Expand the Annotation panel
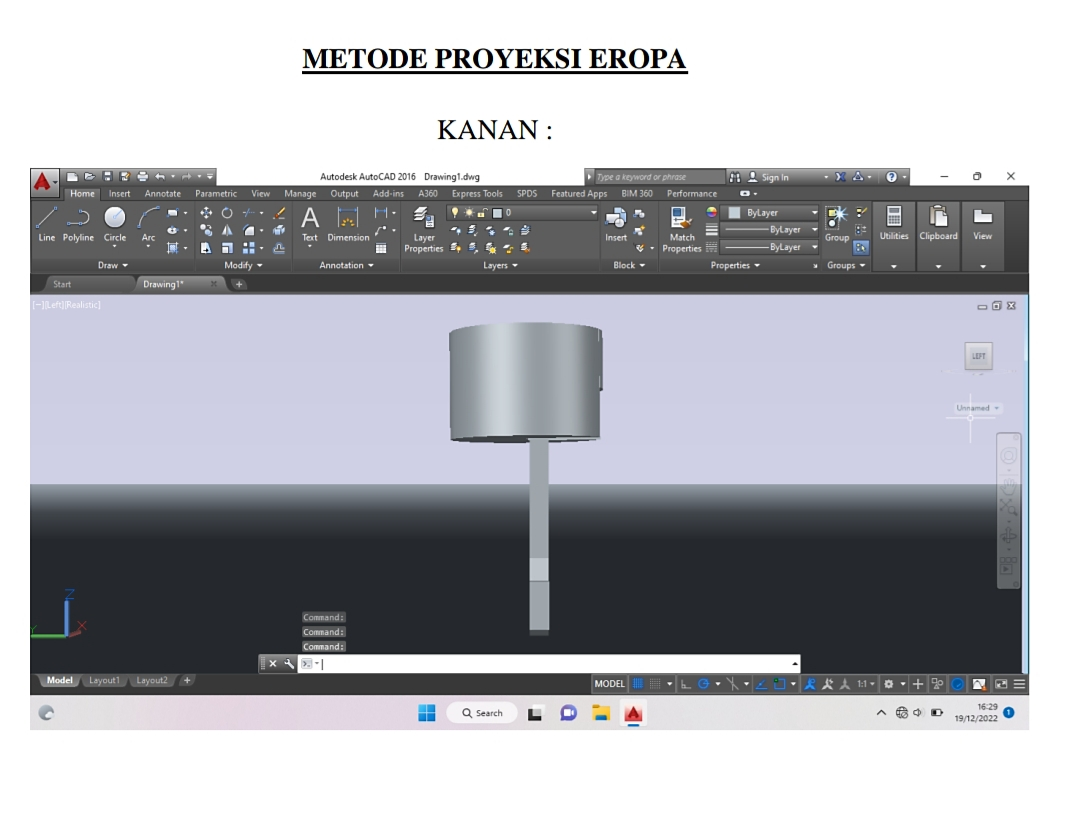 tap(346, 265)
